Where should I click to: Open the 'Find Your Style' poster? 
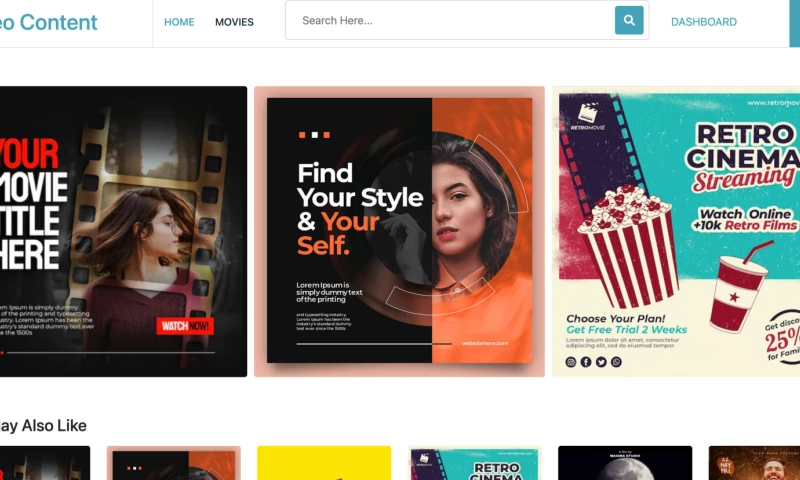399,232
